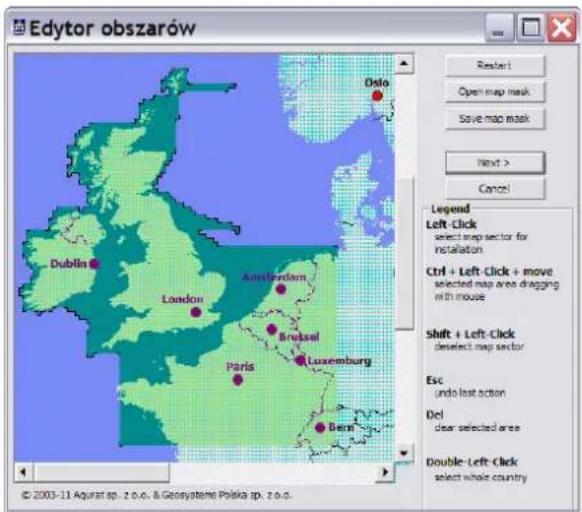Click the Bern label on the map
This screenshot has width=582, height=512.
pos(341,427)
